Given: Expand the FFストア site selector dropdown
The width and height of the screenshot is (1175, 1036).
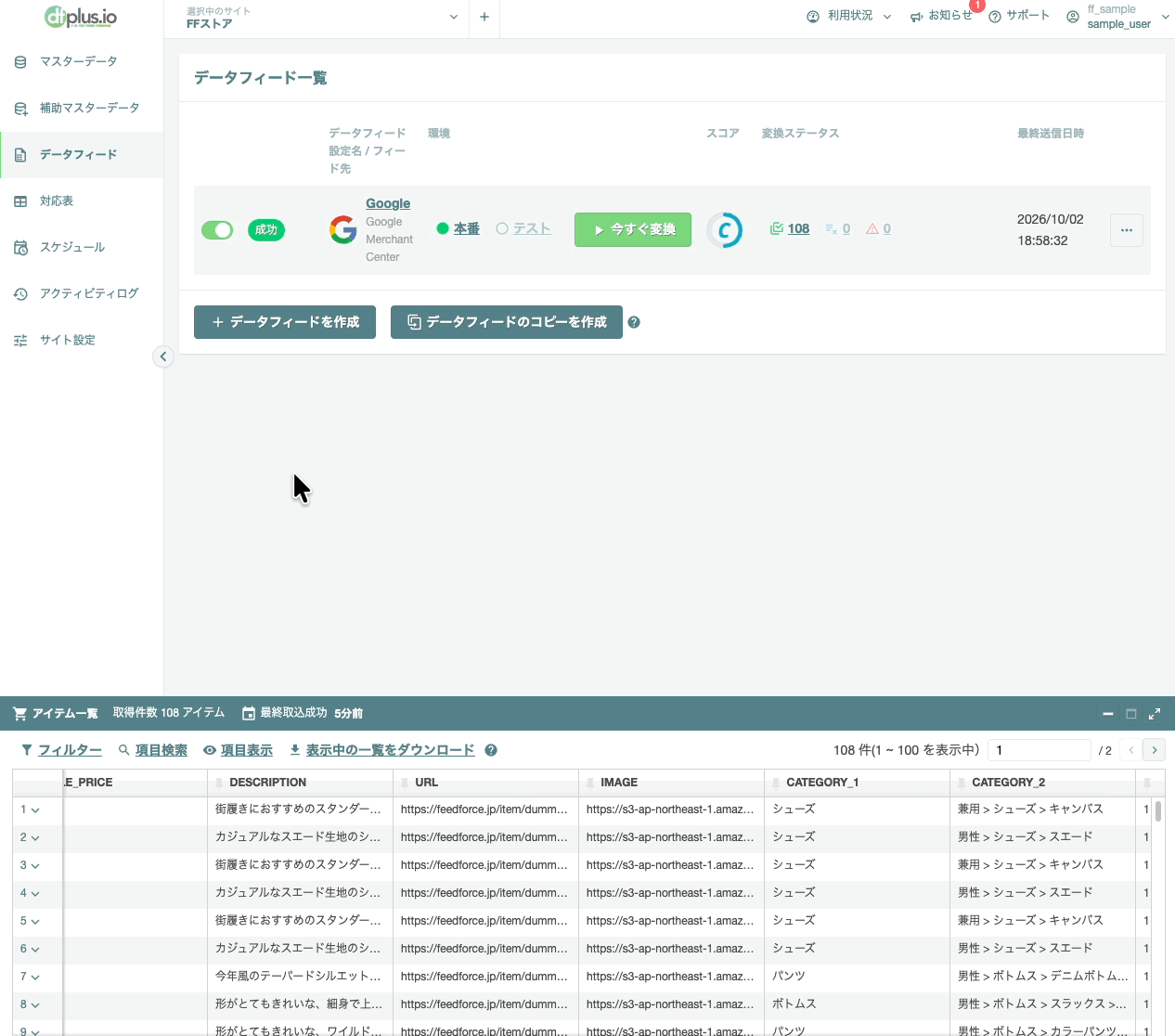Looking at the screenshot, I should [x=321, y=18].
